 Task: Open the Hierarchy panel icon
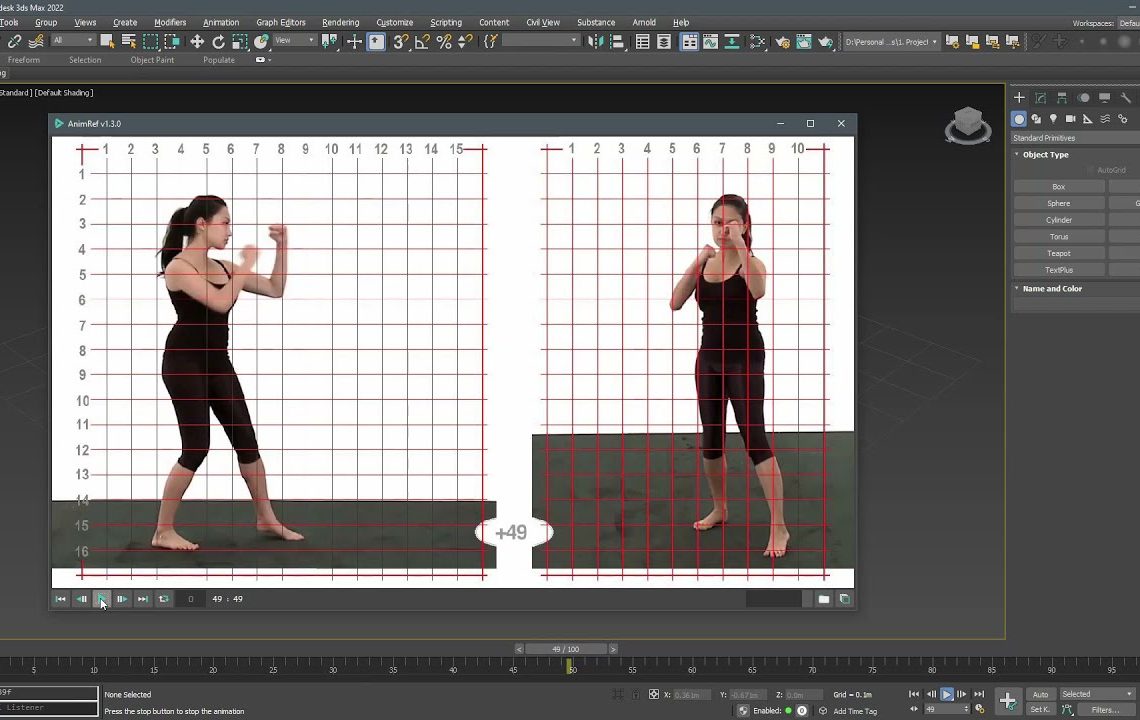pos(1060,97)
